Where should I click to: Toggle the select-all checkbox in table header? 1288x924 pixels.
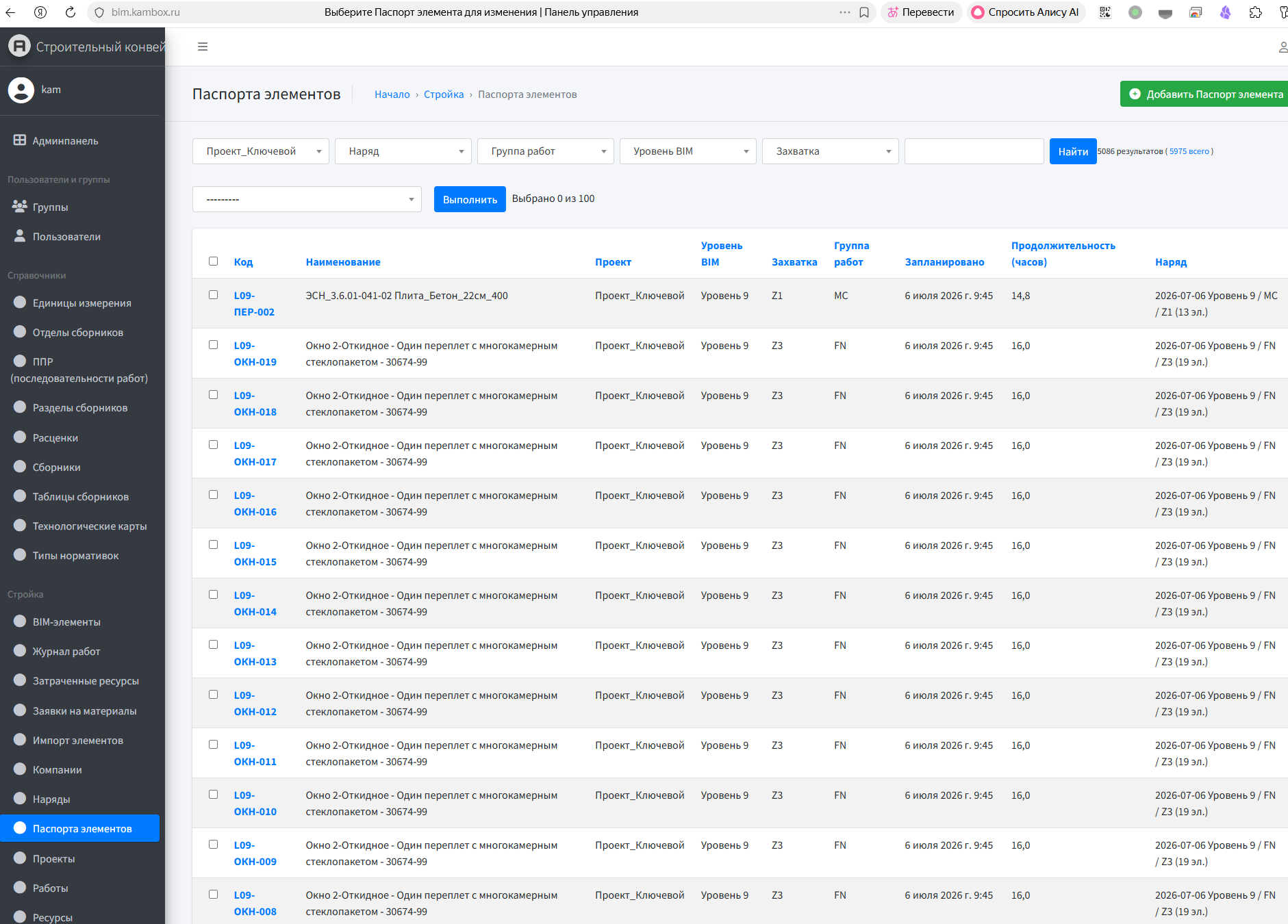214,261
